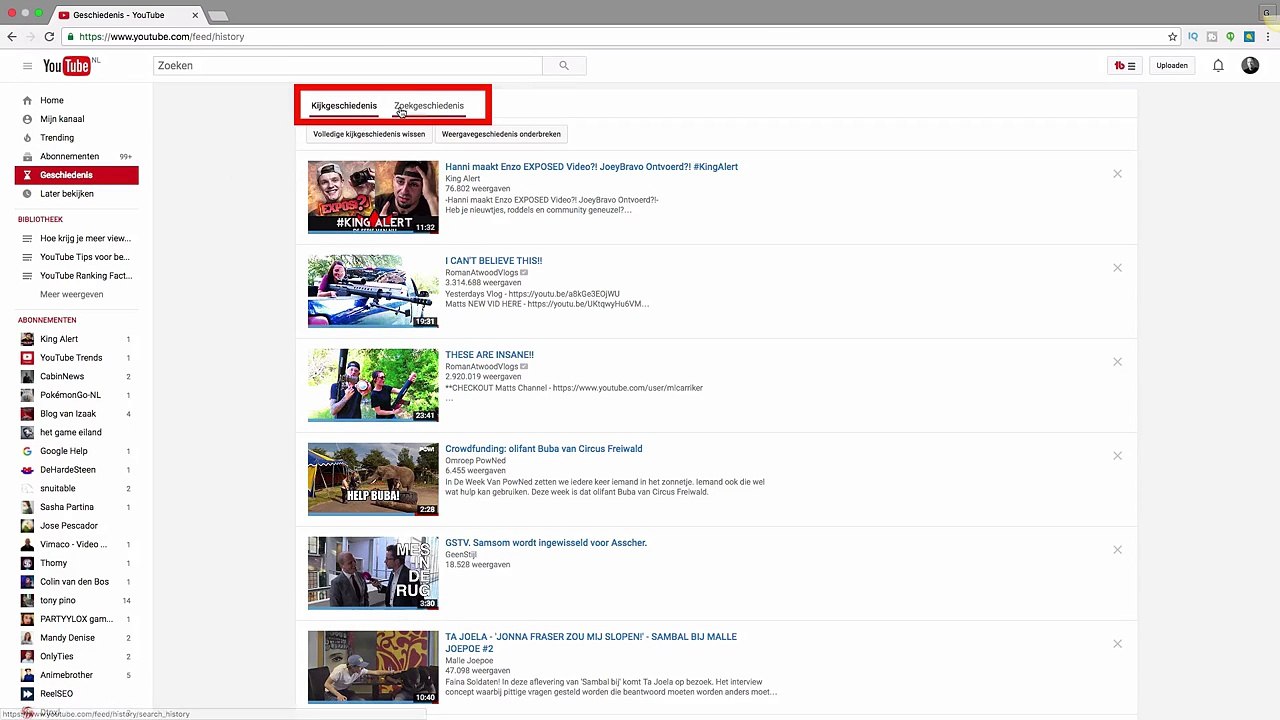Click the Chrome profile button labeled G

point(1267,13)
